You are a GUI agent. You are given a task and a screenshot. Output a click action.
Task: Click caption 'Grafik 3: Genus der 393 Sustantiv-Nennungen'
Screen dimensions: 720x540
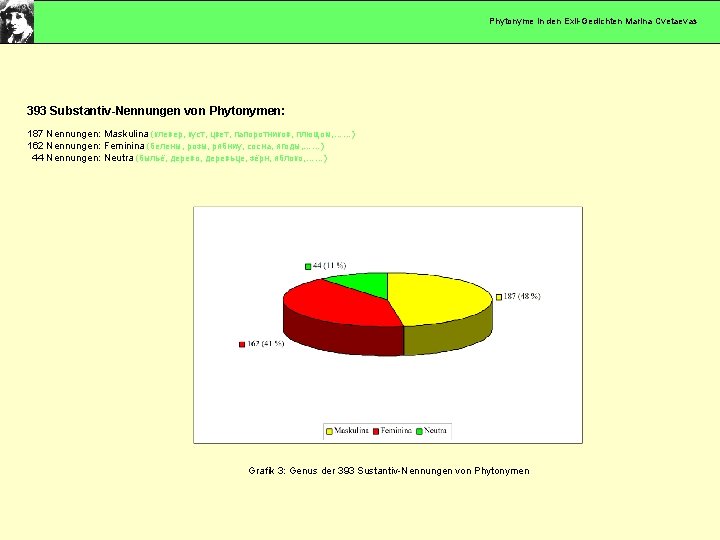[x=388, y=471]
